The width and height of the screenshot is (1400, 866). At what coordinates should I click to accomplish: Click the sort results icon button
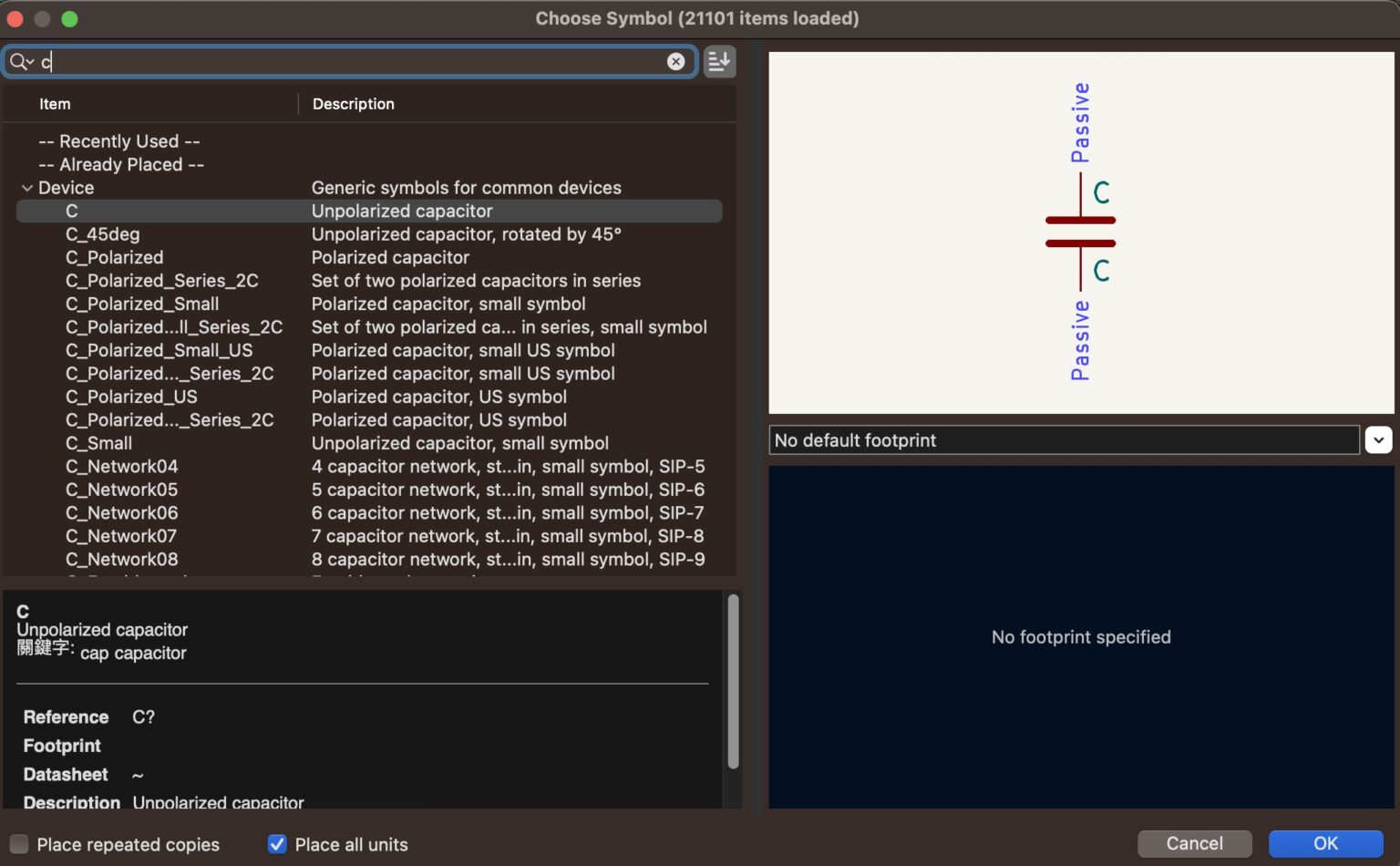pos(719,61)
